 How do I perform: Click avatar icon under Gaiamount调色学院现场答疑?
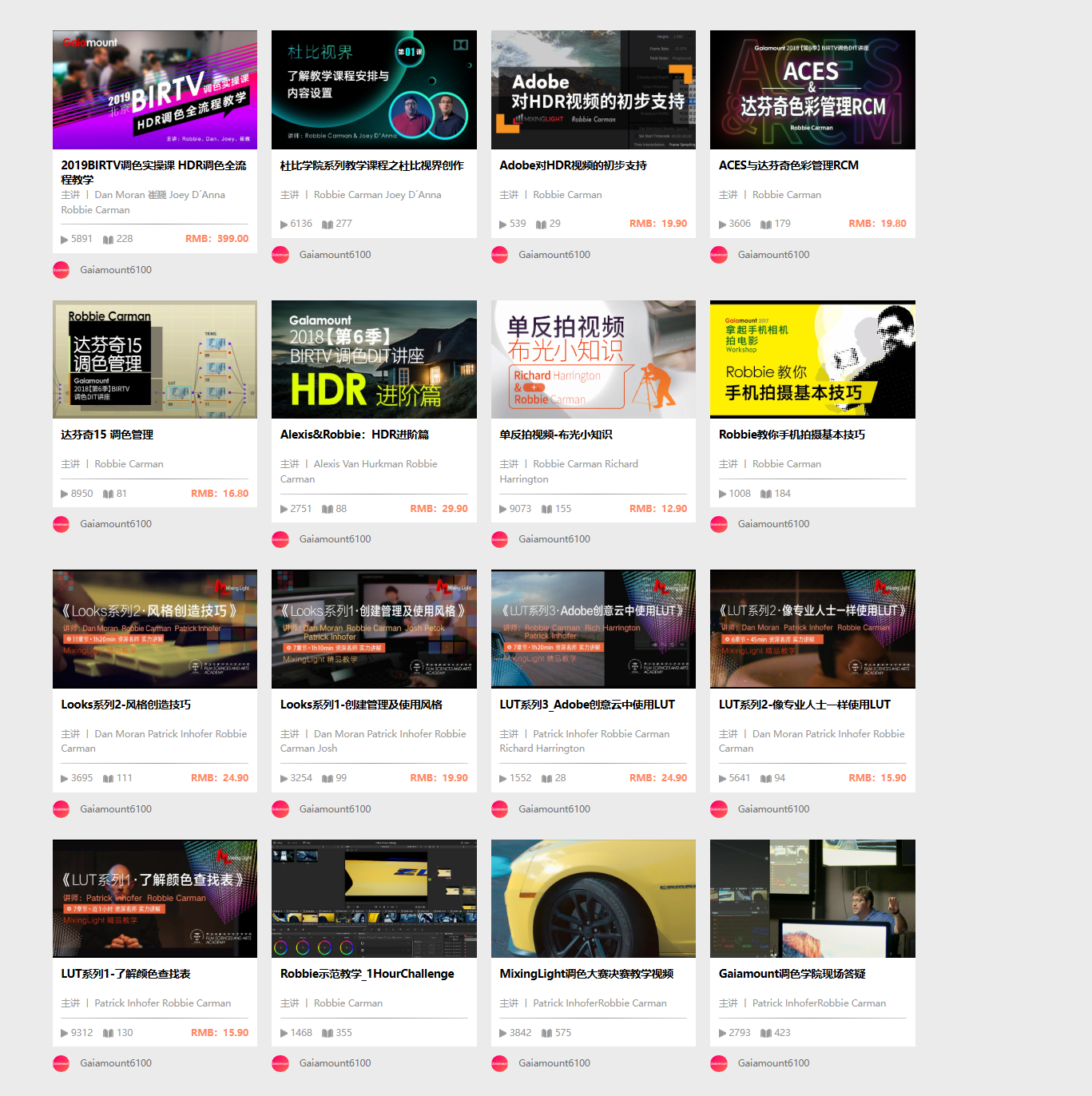click(x=719, y=1063)
